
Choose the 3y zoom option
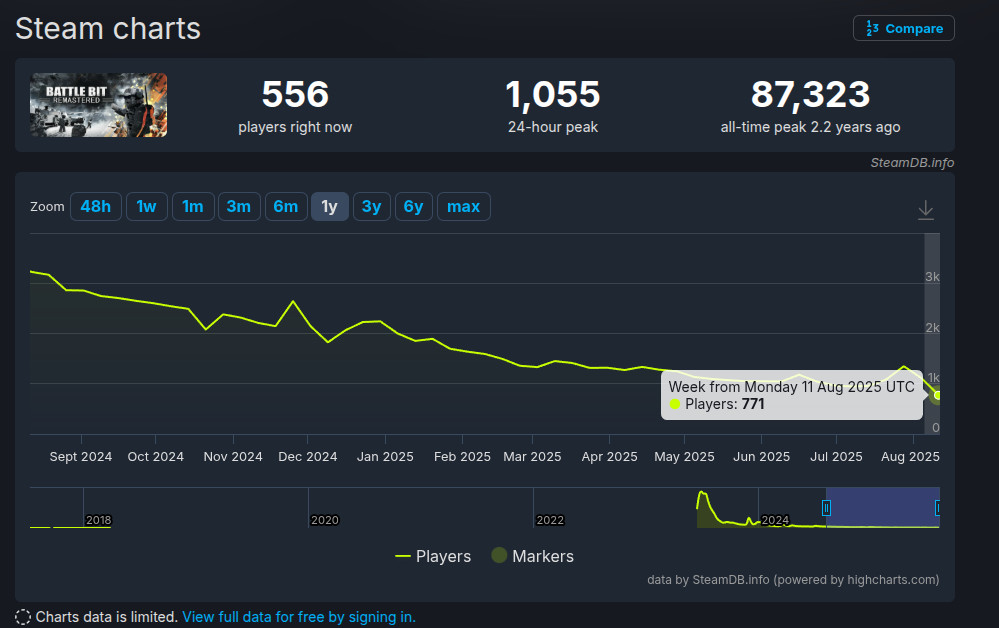click(371, 206)
